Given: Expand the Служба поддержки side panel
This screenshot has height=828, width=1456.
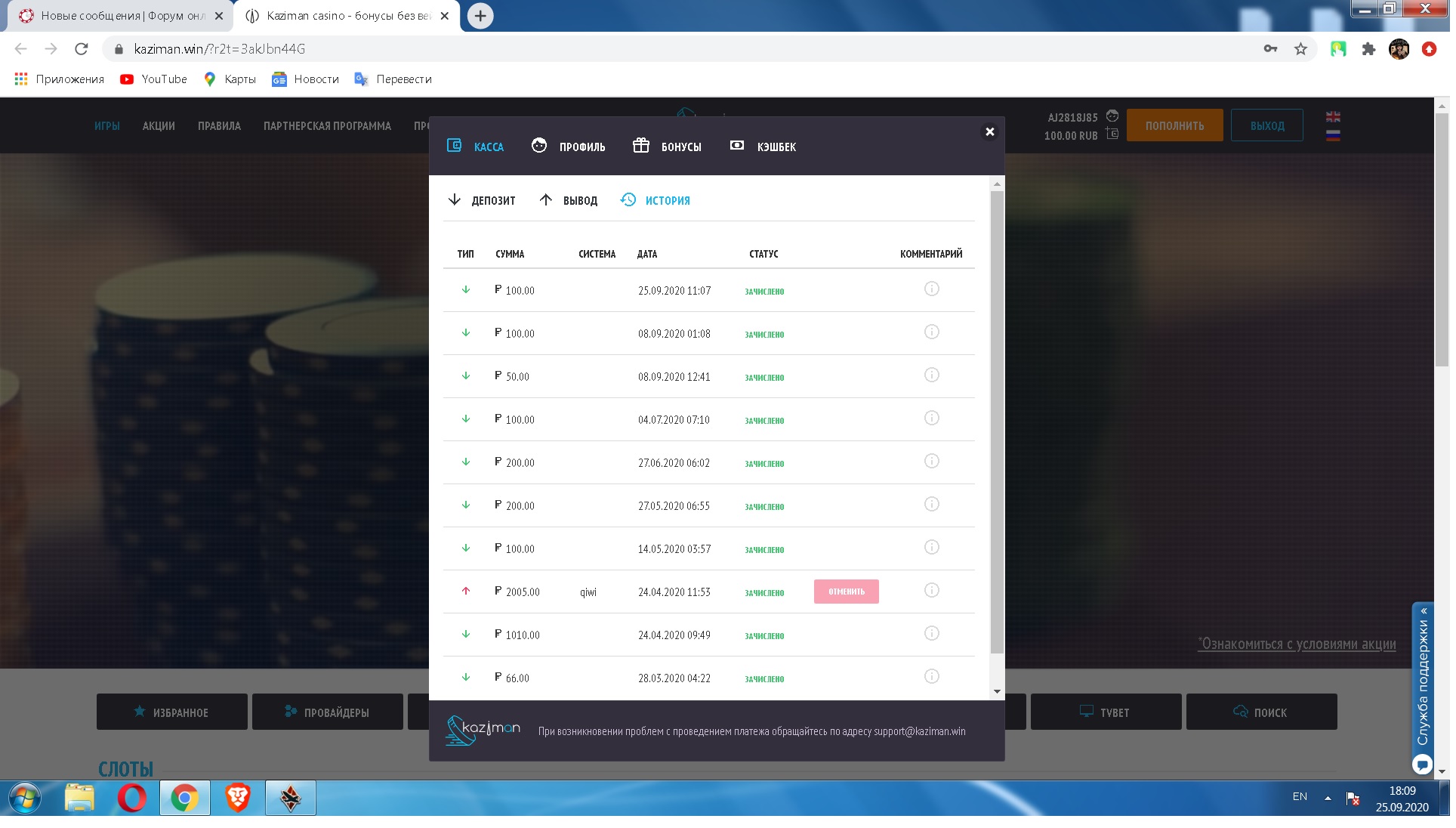Looking at the screenshot, I should [1423, 680].
